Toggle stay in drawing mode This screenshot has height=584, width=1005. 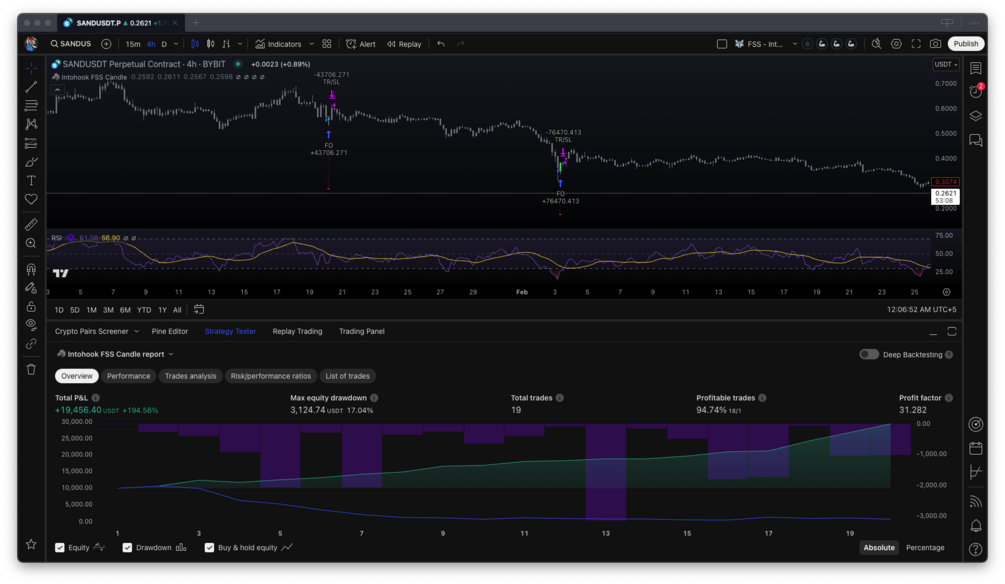click(31, 288)
